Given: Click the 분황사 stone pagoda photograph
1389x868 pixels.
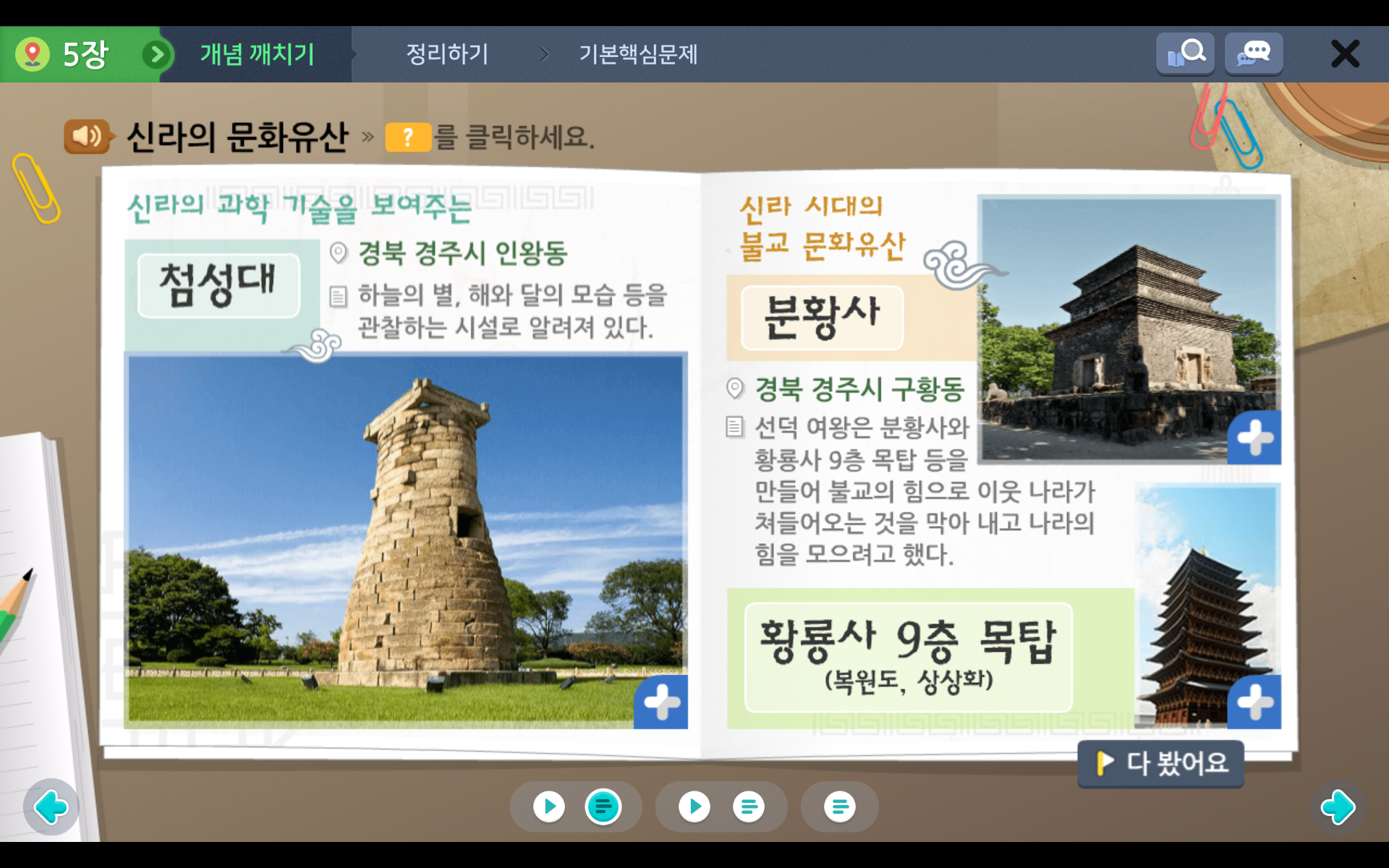Looking at the screenshot, I should [x=1129, y=329].
